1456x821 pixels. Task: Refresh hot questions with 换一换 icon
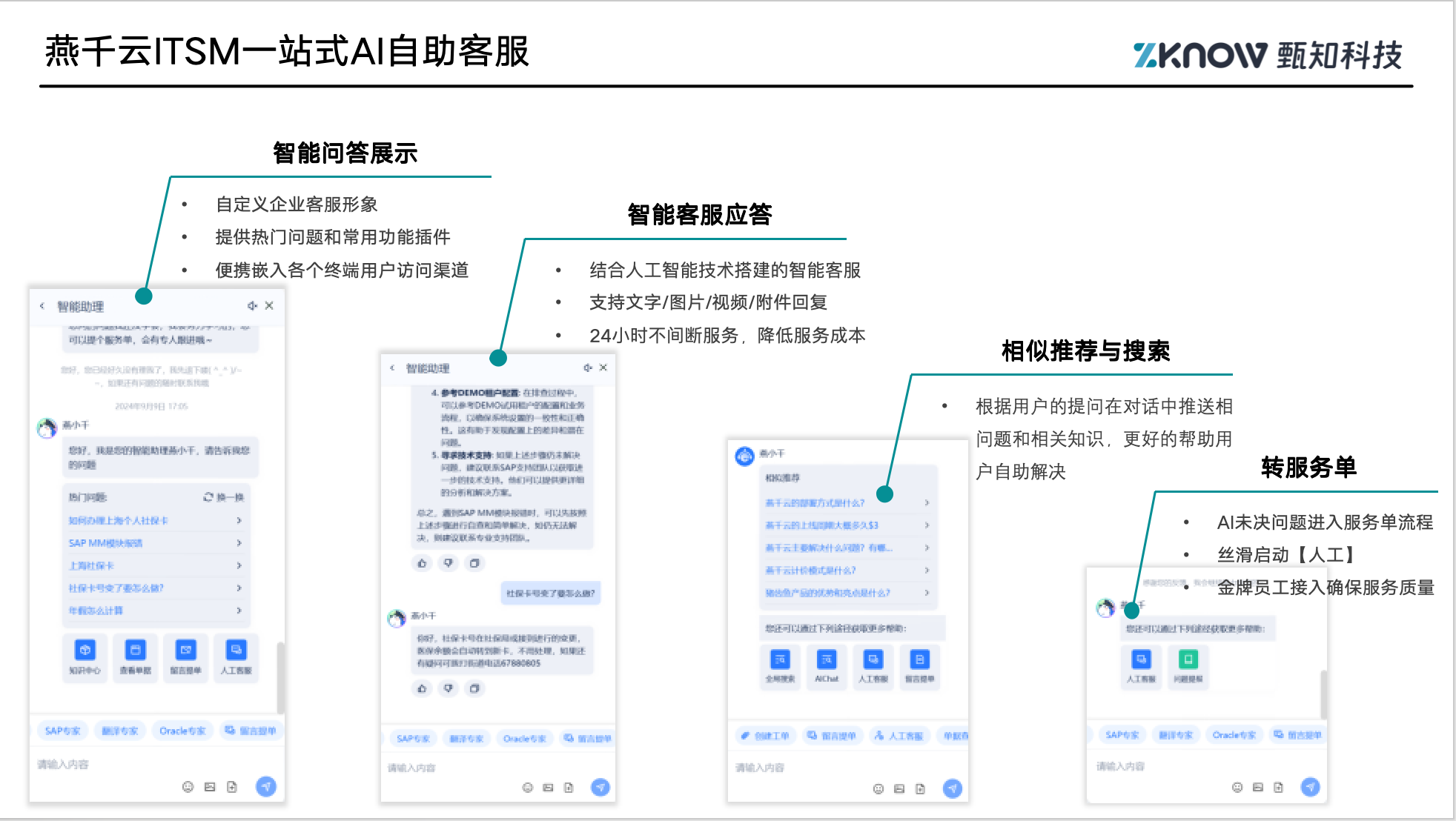[209, 497]
